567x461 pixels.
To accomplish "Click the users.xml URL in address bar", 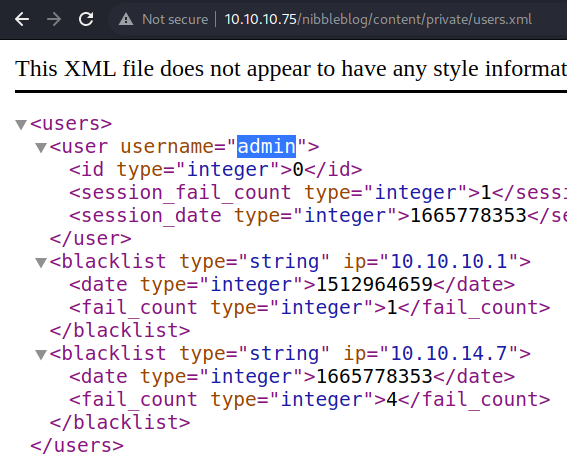I will pyautogui.click(x=378, y=19).
